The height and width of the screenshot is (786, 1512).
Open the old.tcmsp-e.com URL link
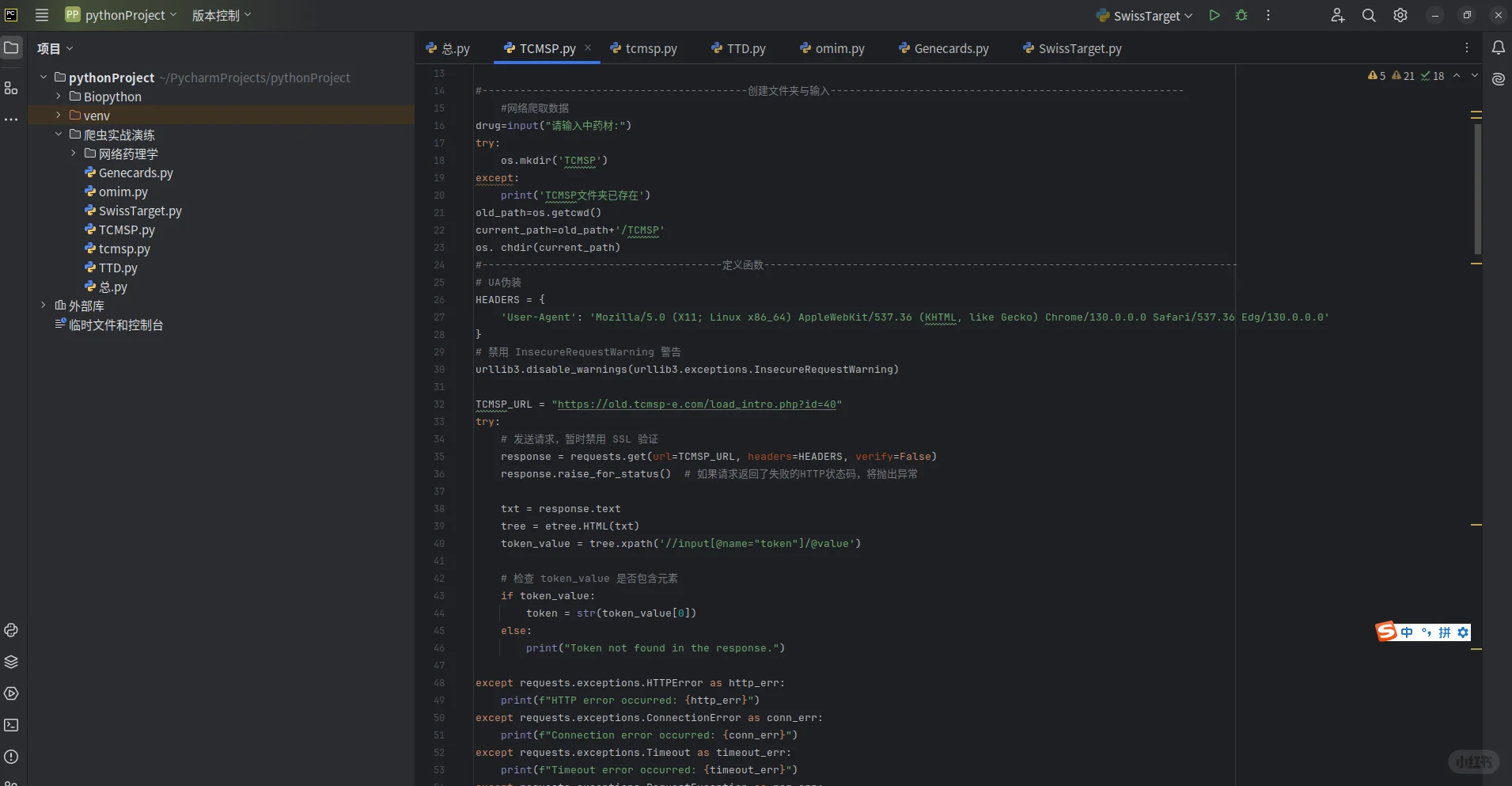696,404
